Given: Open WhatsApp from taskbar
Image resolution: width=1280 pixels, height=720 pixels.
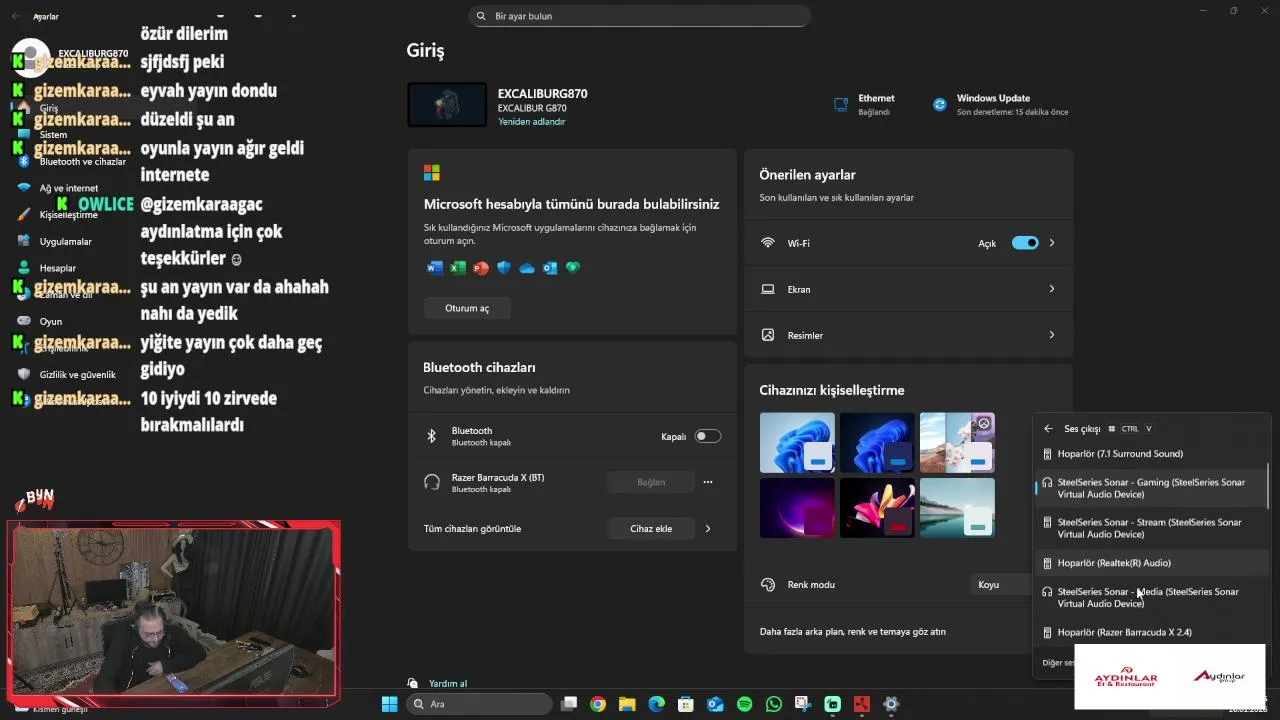Looking at the screenshot, I should (773, 704).
